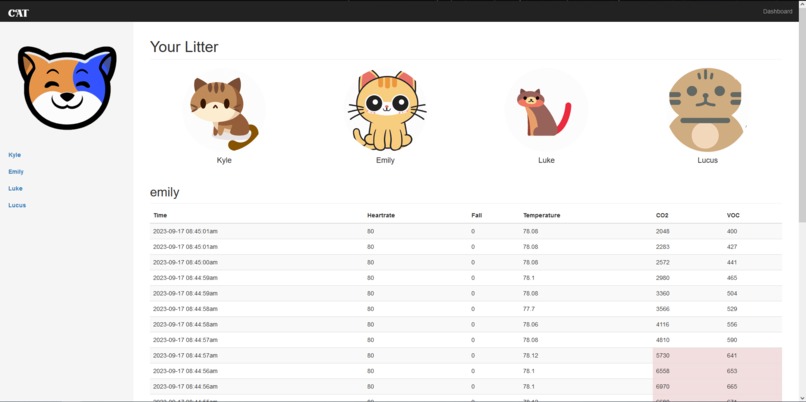Click the orange and blue cat face logo
Screen dimensions: 806x402
coord(67,87)
